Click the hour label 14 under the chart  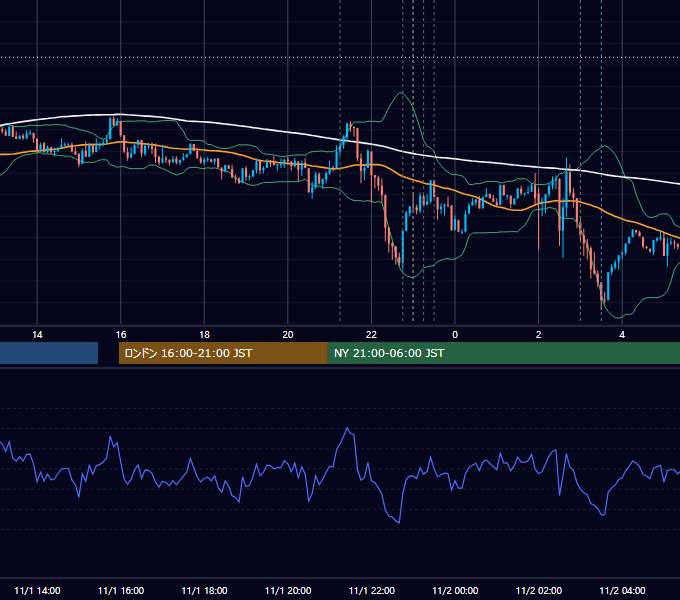coord(37,335)
